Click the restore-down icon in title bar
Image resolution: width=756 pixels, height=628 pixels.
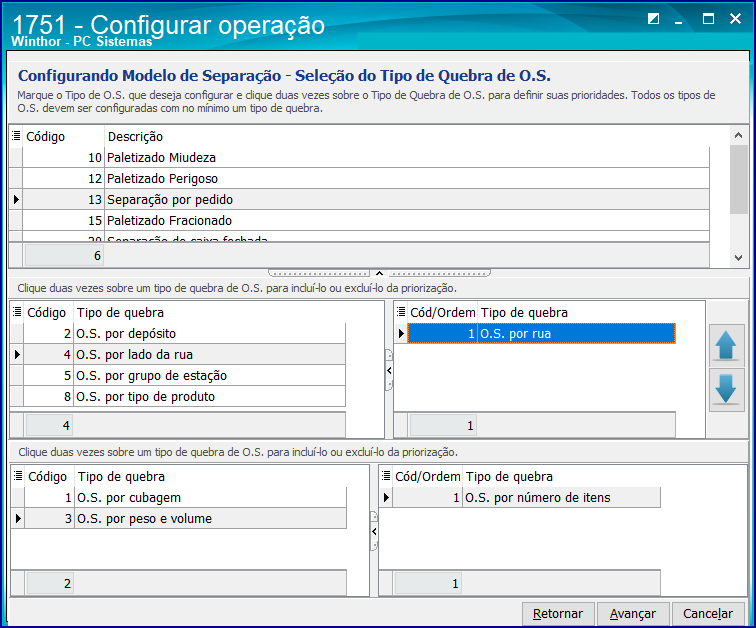(653, 19)
